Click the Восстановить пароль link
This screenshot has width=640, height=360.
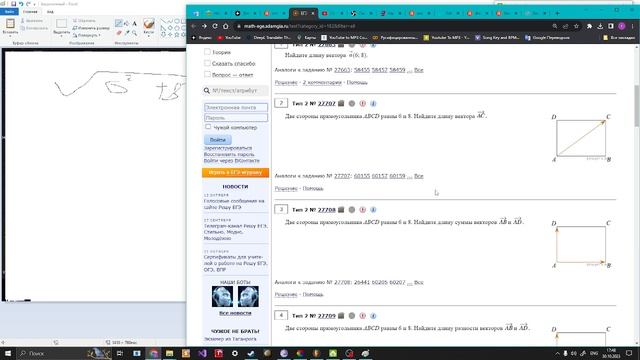[229, 154]
